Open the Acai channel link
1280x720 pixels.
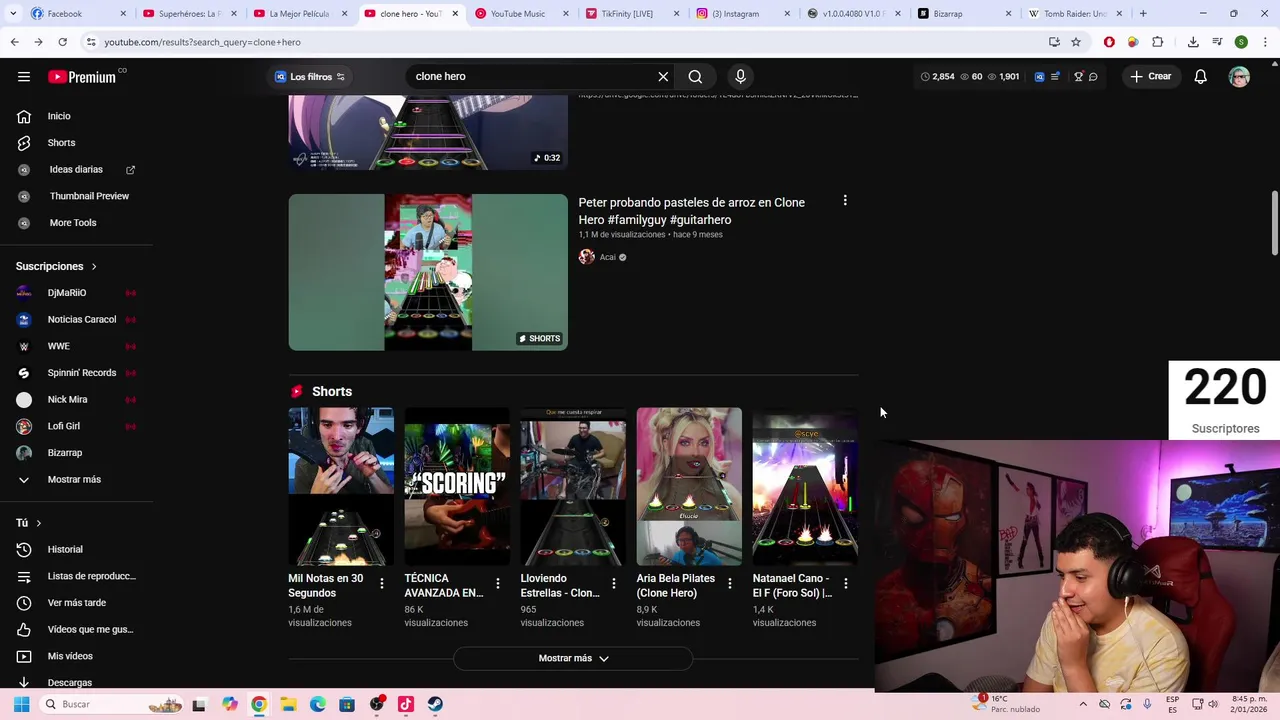pos(607,257)
